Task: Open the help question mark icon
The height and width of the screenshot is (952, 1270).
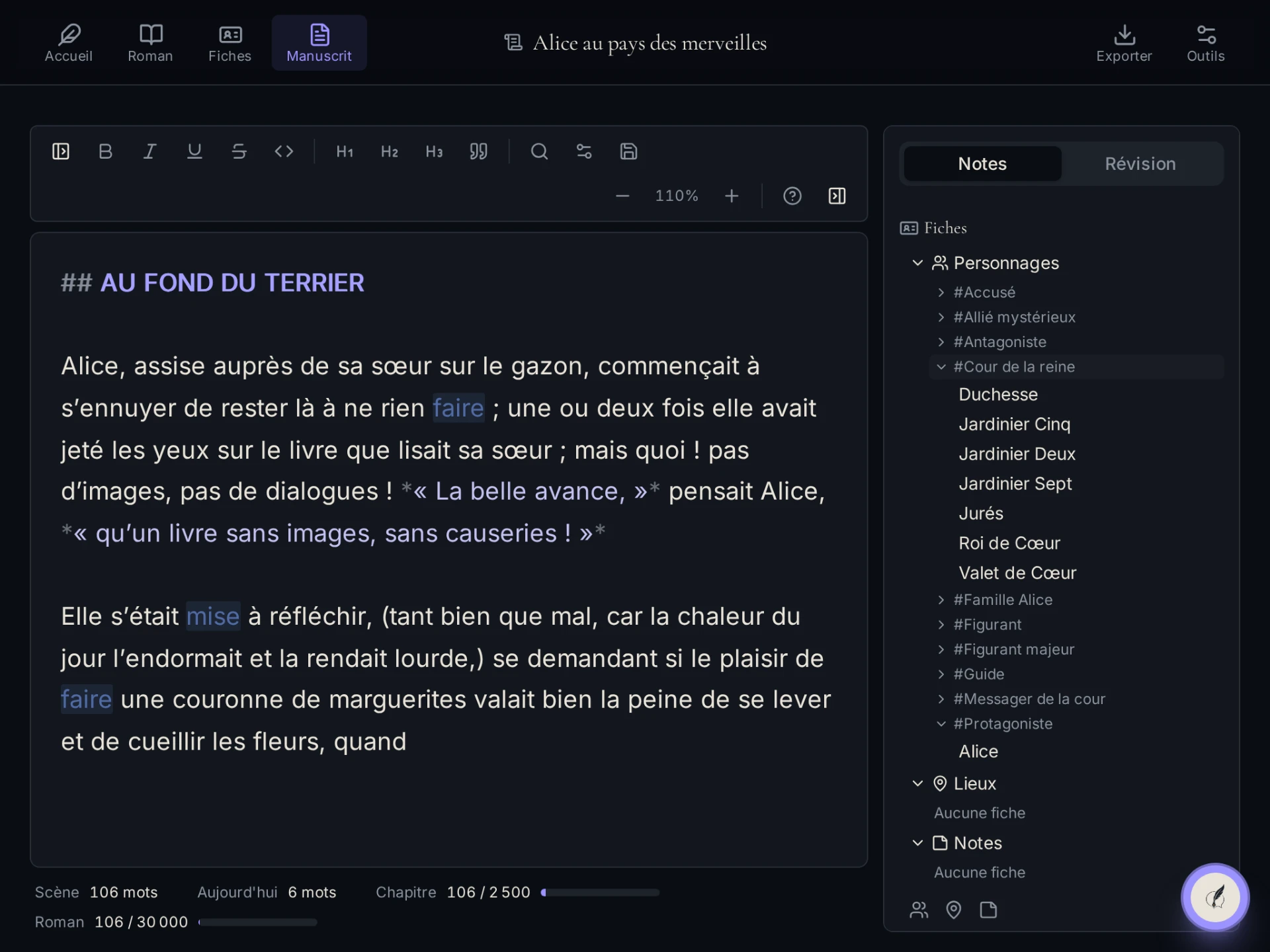Action: pyautogui.click(x=792, y=196)
